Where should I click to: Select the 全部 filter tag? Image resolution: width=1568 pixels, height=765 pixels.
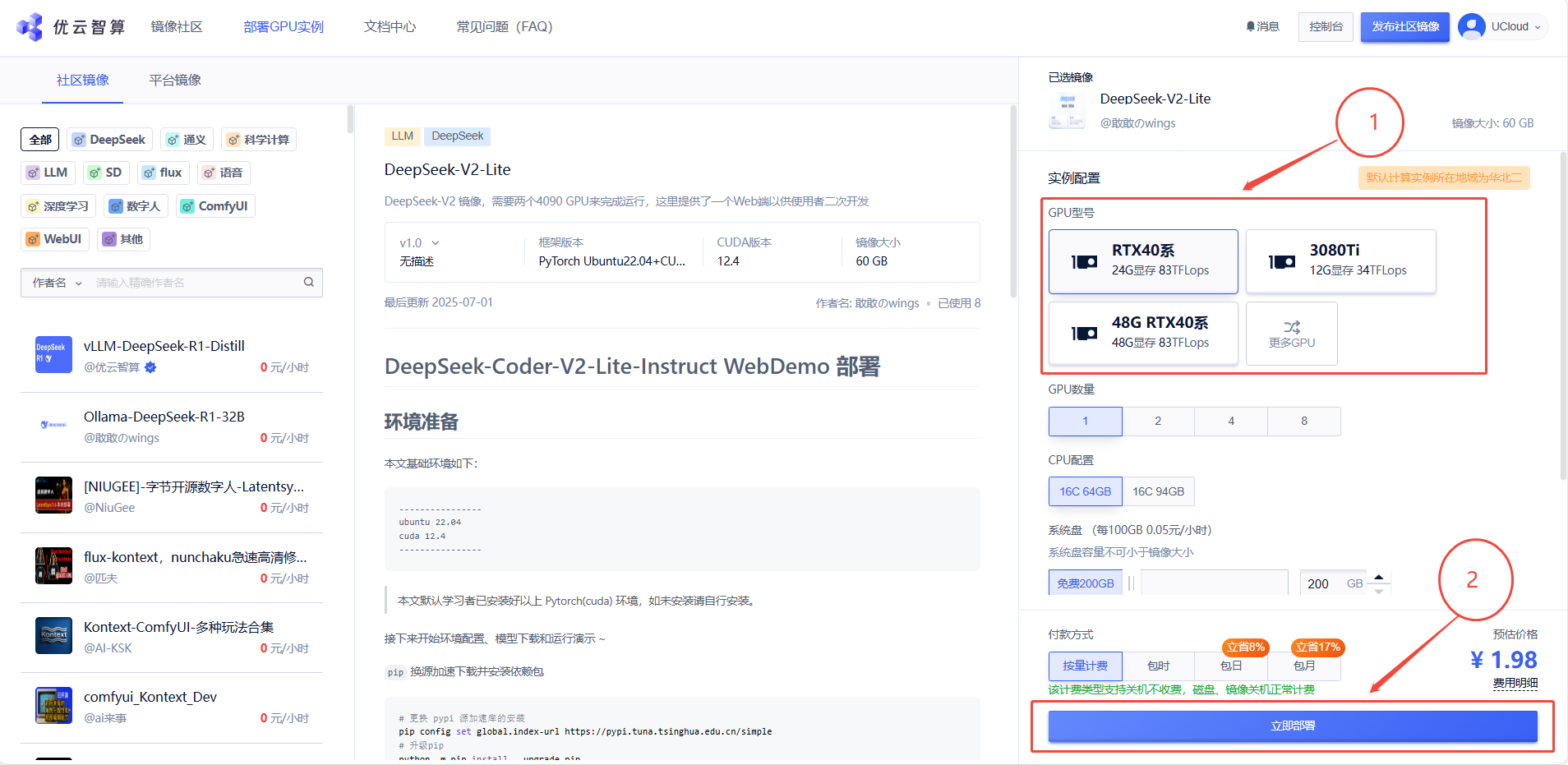coord(40,140)
